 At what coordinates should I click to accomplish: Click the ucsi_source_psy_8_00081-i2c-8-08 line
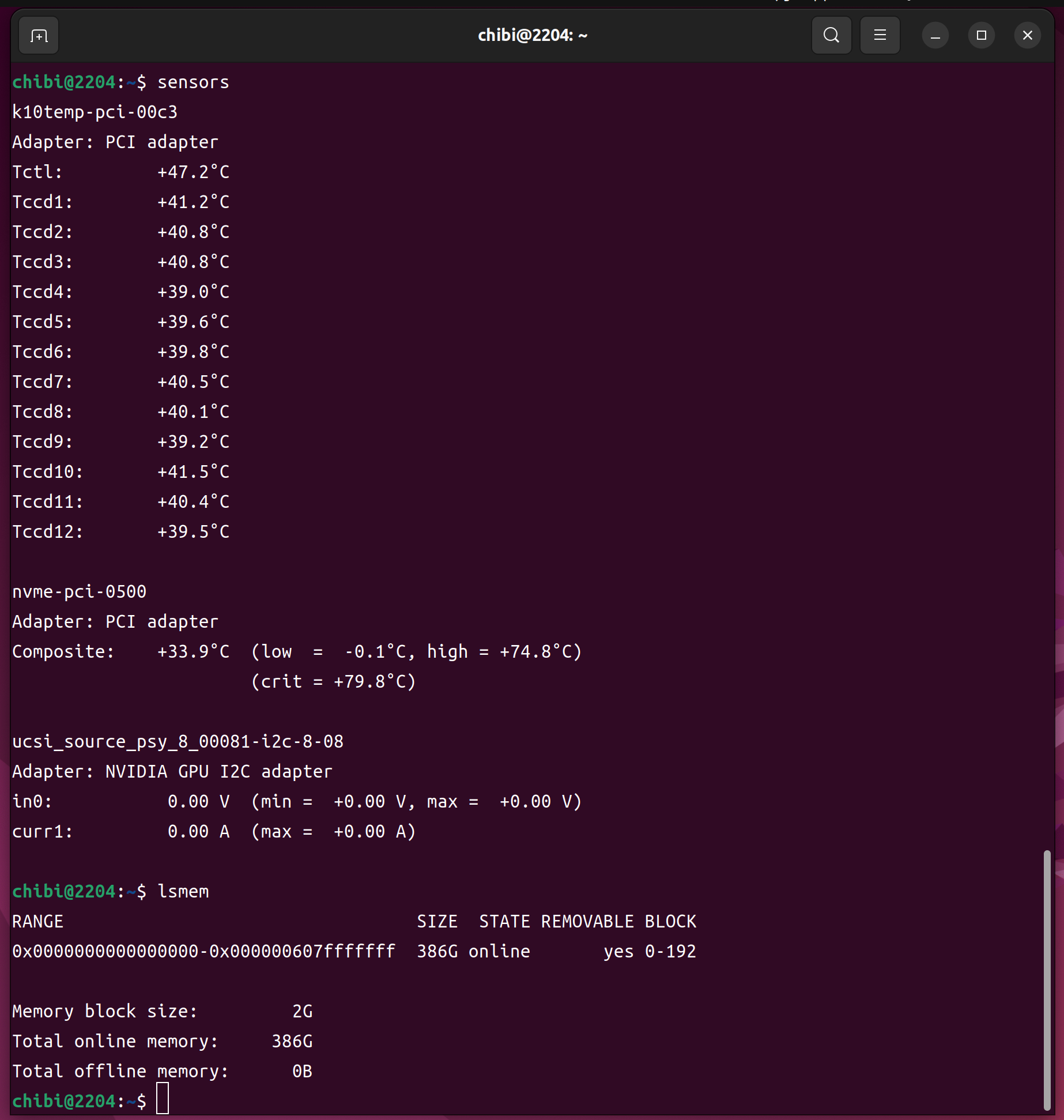click(x=178, y=742)
